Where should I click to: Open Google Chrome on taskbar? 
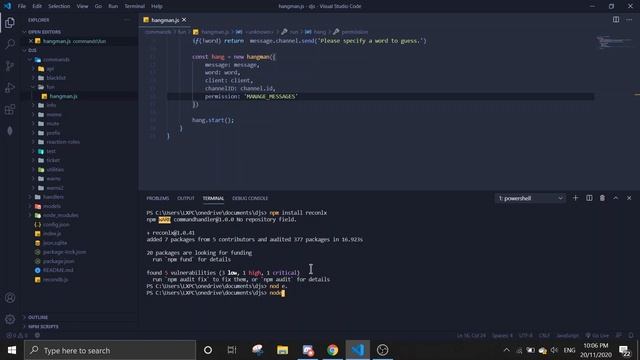click(x=333, y=350)
